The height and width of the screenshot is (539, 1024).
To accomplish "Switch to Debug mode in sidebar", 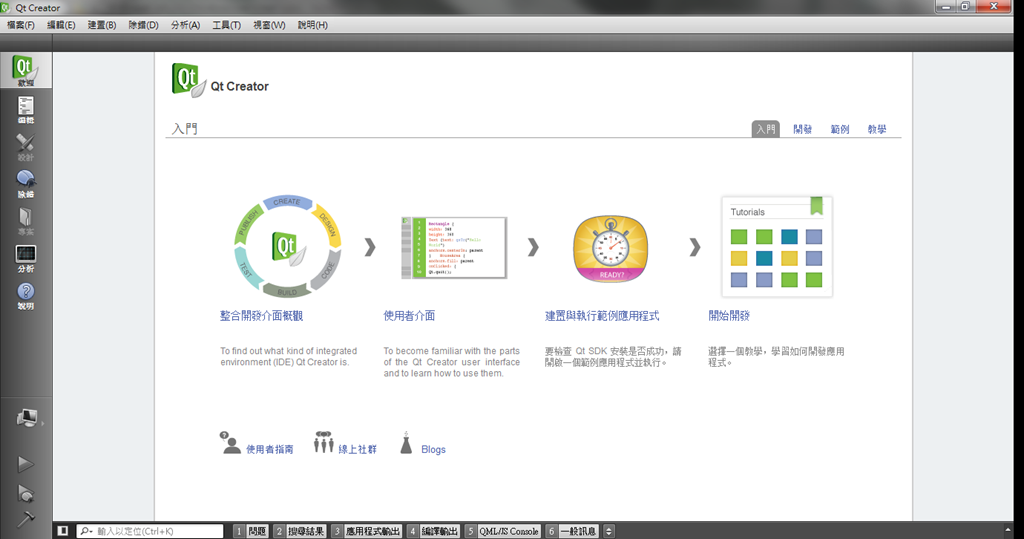I will pyautogui.click(x=25, y=184).
